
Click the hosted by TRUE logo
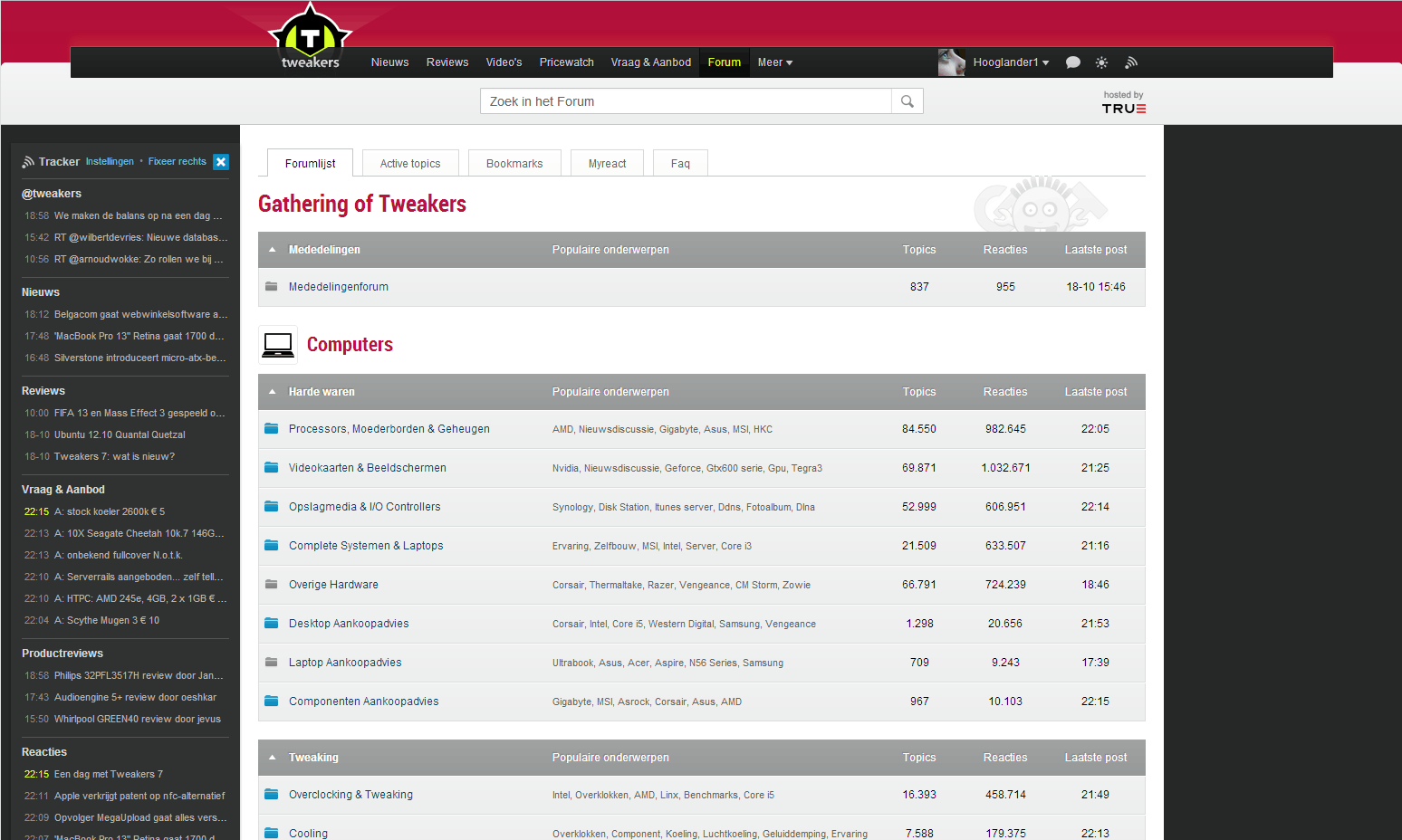1124,102
